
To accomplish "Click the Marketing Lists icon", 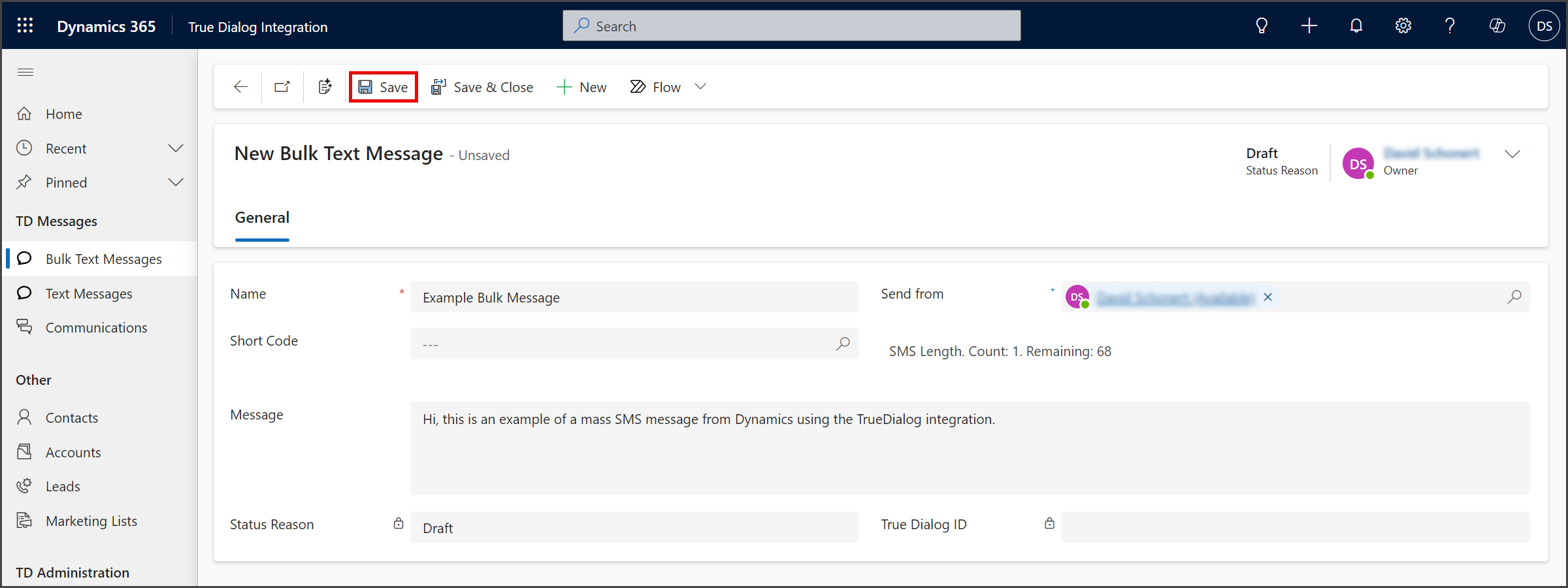I will point(24,520).
